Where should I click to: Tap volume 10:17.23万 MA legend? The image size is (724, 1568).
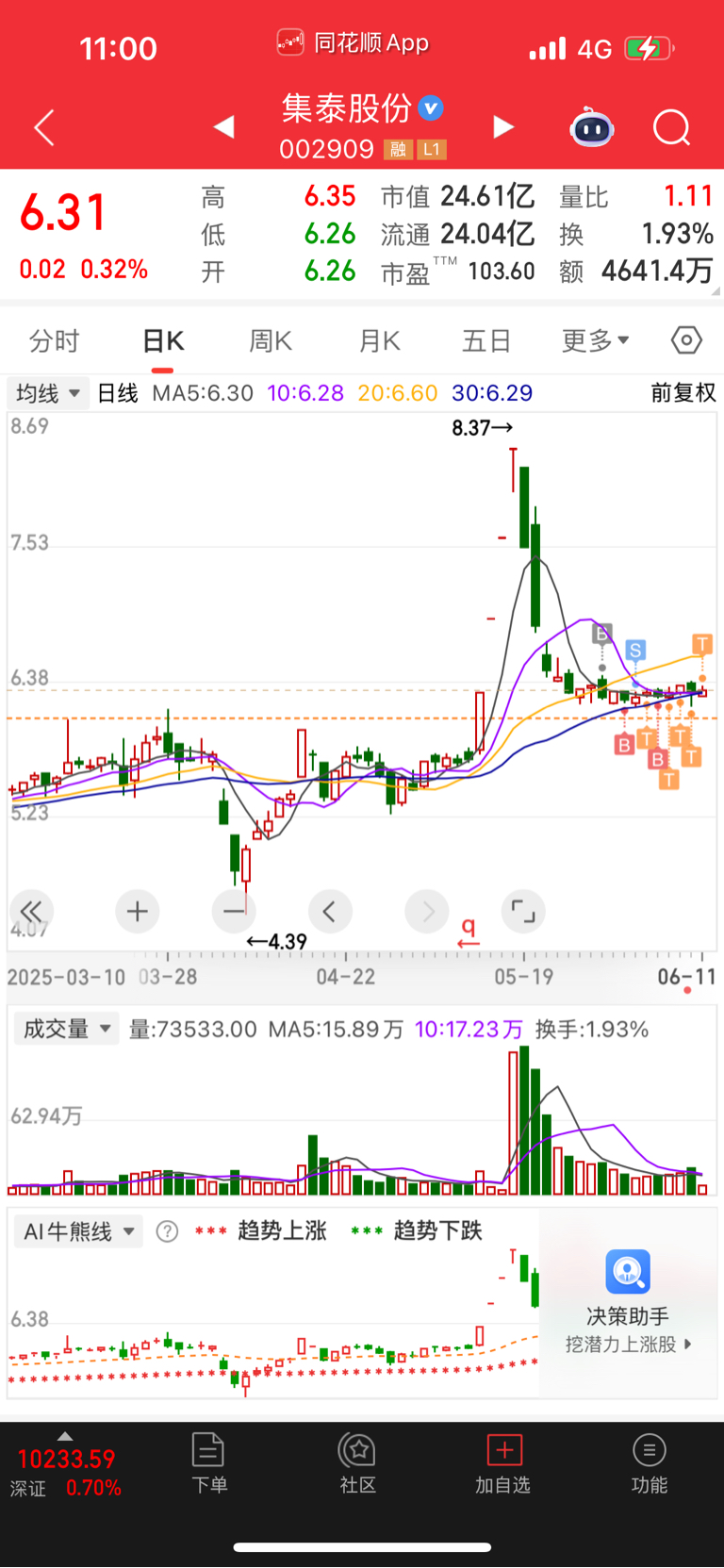click(x=469, y=1029)
